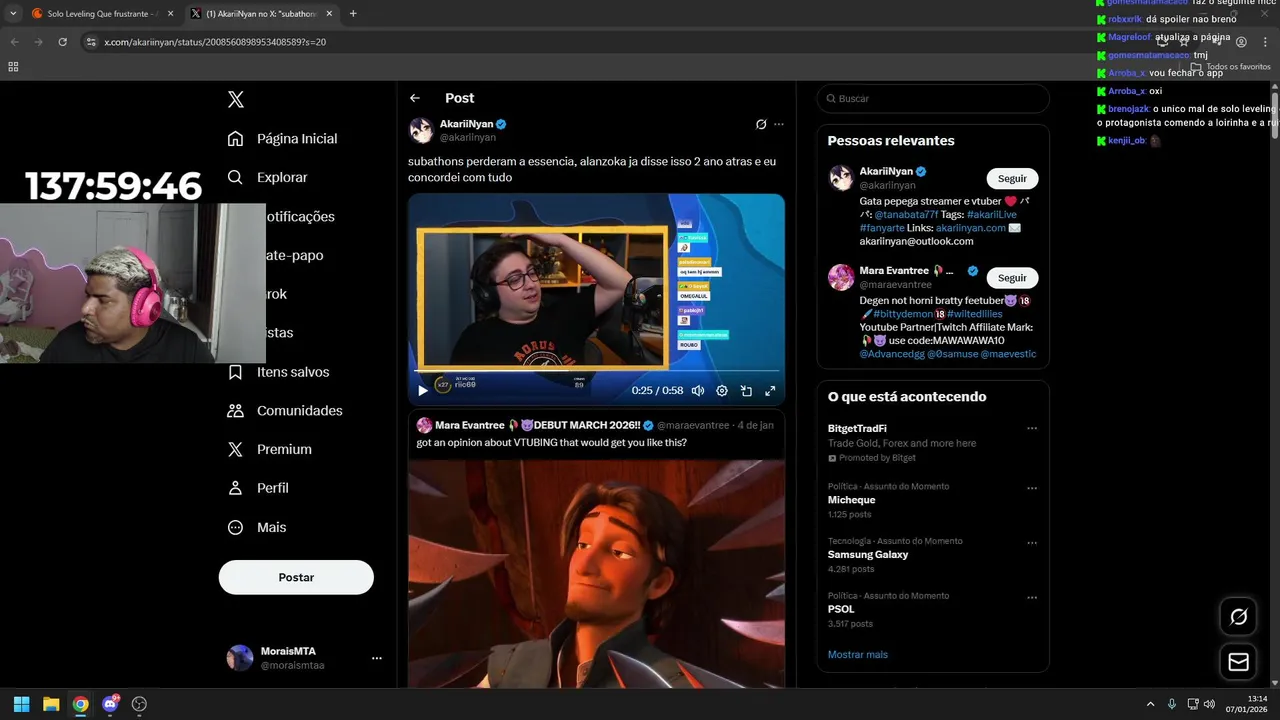
Task: Open the Windows Start menu
Action: pos(21,704)
